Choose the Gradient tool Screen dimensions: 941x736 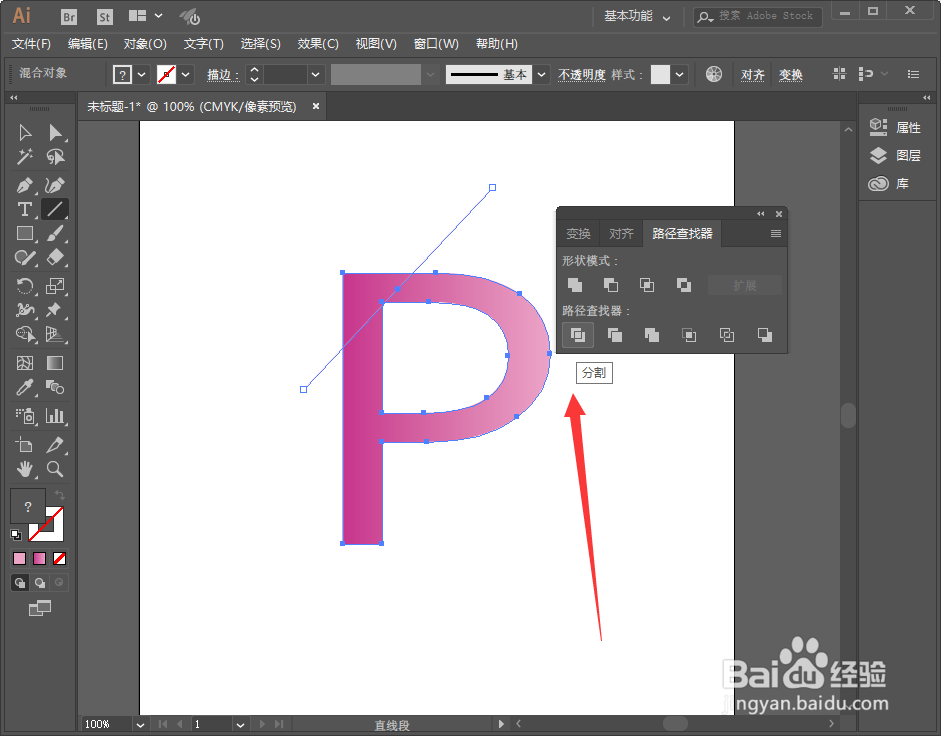(55, 363)
